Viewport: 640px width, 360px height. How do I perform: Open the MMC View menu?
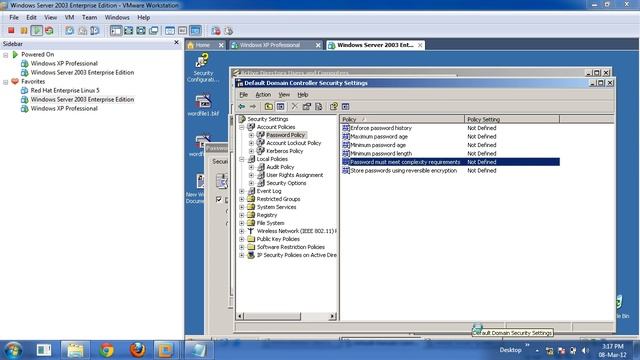pos(284,95)
